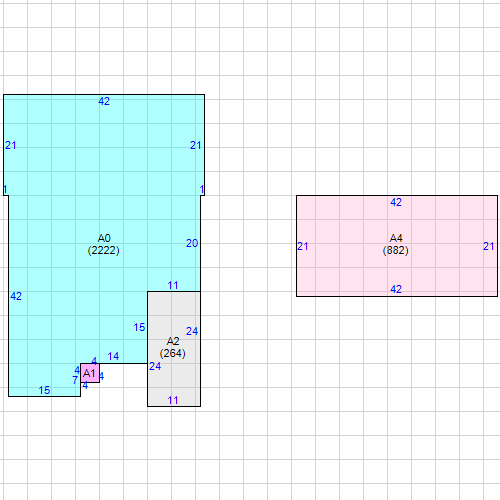The height and width of the screenshot is (500, 500).
Task: Click the "11" dimension at A2's bottom edge
Action: click(x=173, y=400)
